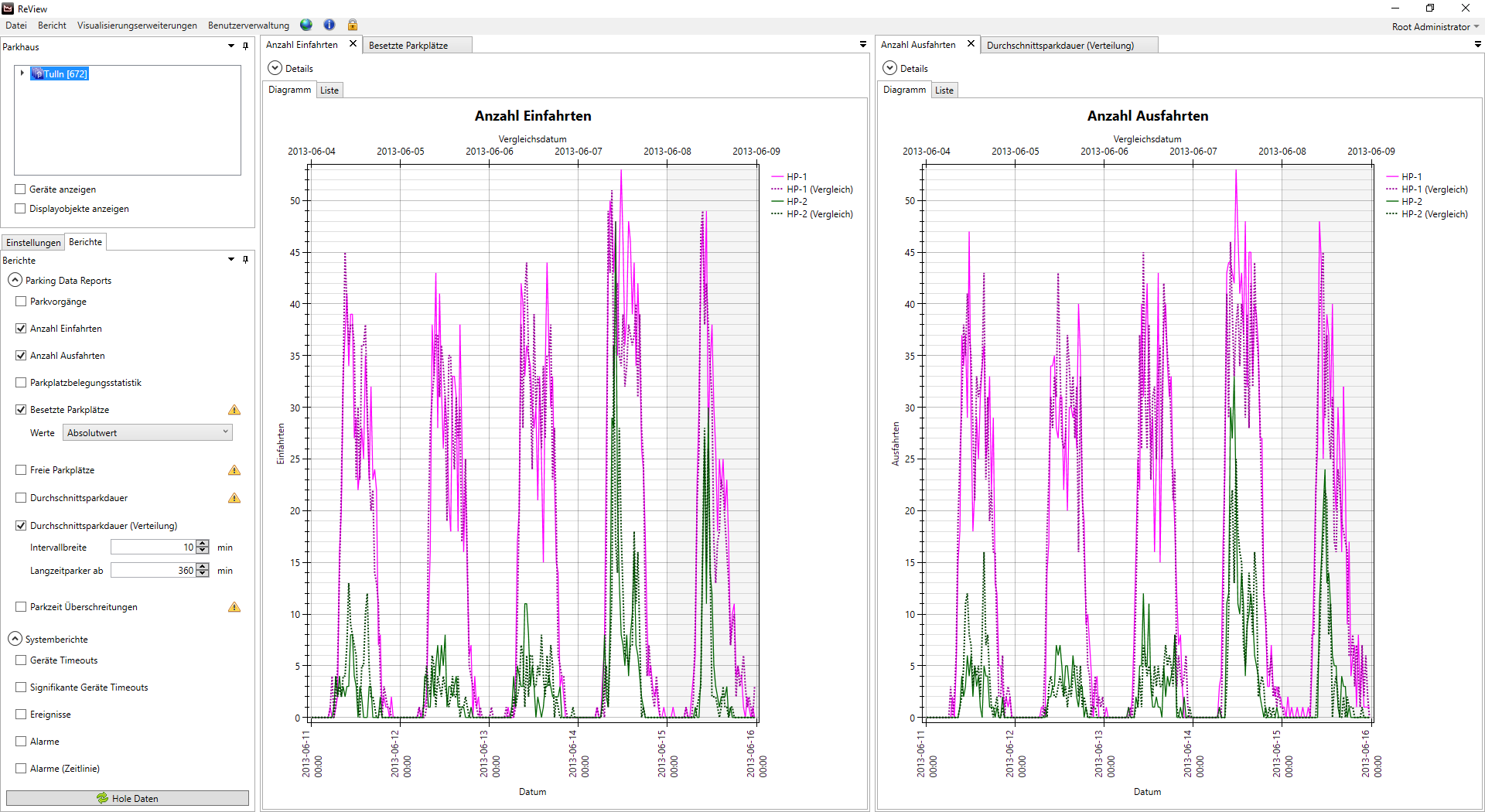This screenshot has width=1485, height=812.
Task: Uncheck Anzahl Einfahrten report
Action: [x=21, y=329]
